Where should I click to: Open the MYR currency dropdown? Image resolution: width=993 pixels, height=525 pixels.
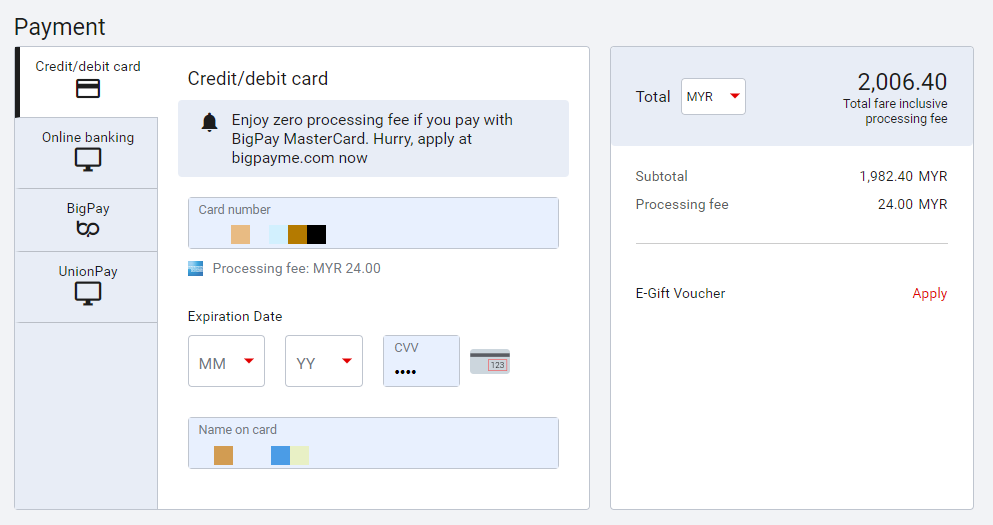coord(713,97)
